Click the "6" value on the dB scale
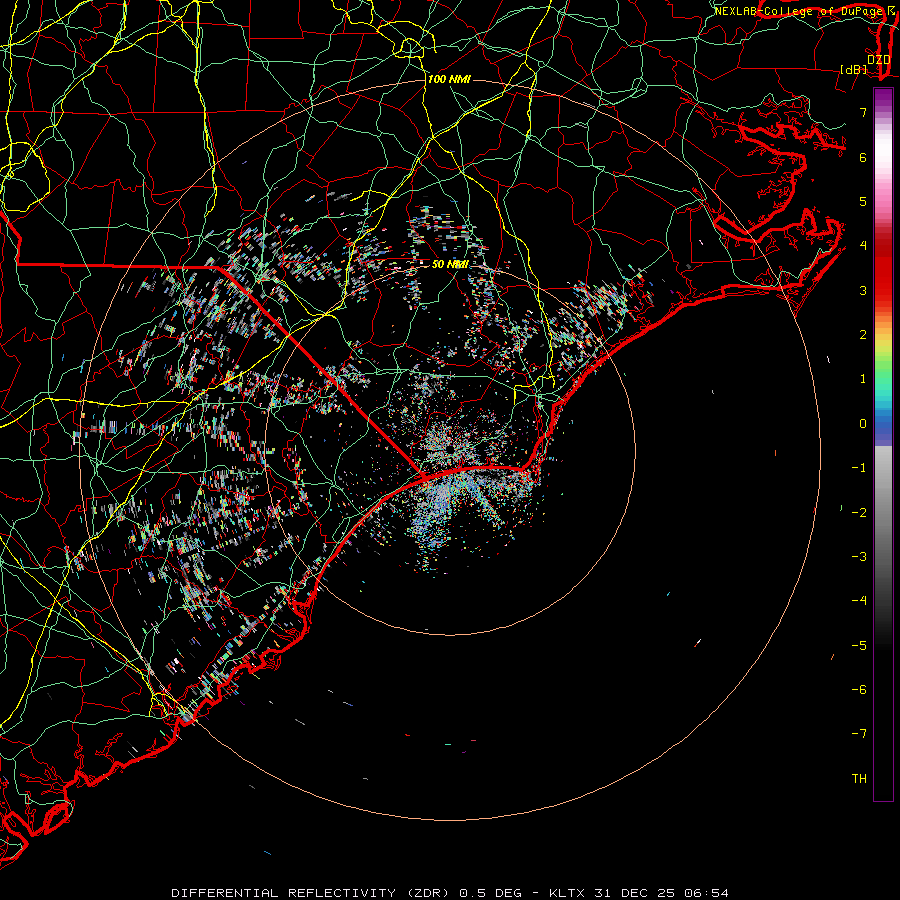Screen dimensions: 900x900 pos(863,157)
